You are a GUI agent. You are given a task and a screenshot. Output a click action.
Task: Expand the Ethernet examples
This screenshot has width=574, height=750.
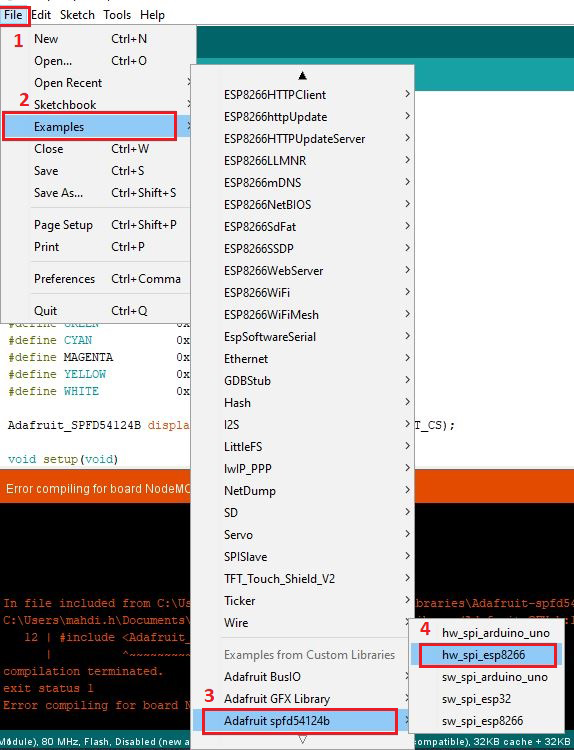pyautogui.click(x=302, y=359)
